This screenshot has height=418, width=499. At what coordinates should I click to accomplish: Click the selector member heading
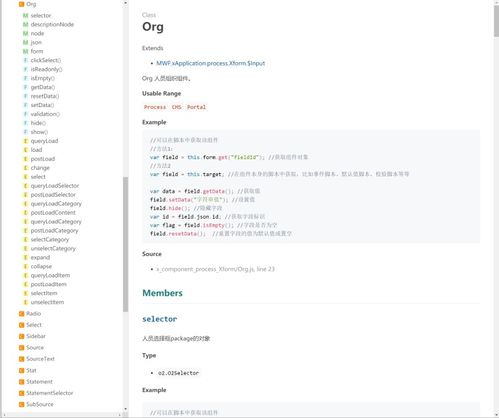tap(160, 319)
